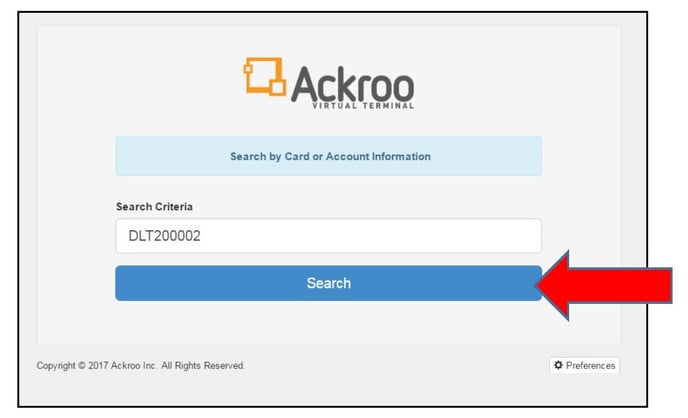Click the word Preferences in the footer button
The width and height of the screenshot is (688, 418).
591,365
